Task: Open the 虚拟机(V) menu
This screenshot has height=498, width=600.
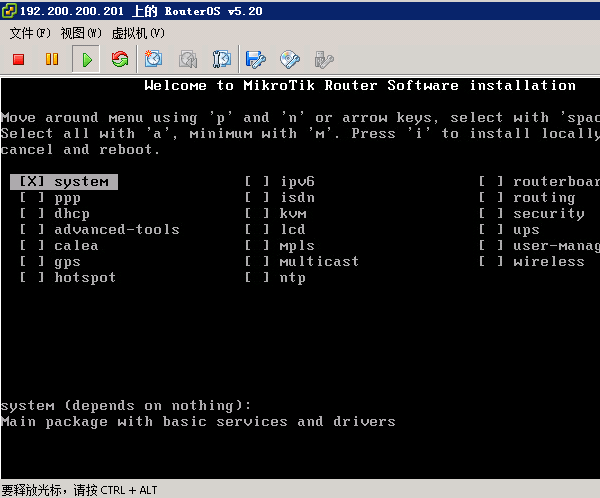Action: coord(138,33)
